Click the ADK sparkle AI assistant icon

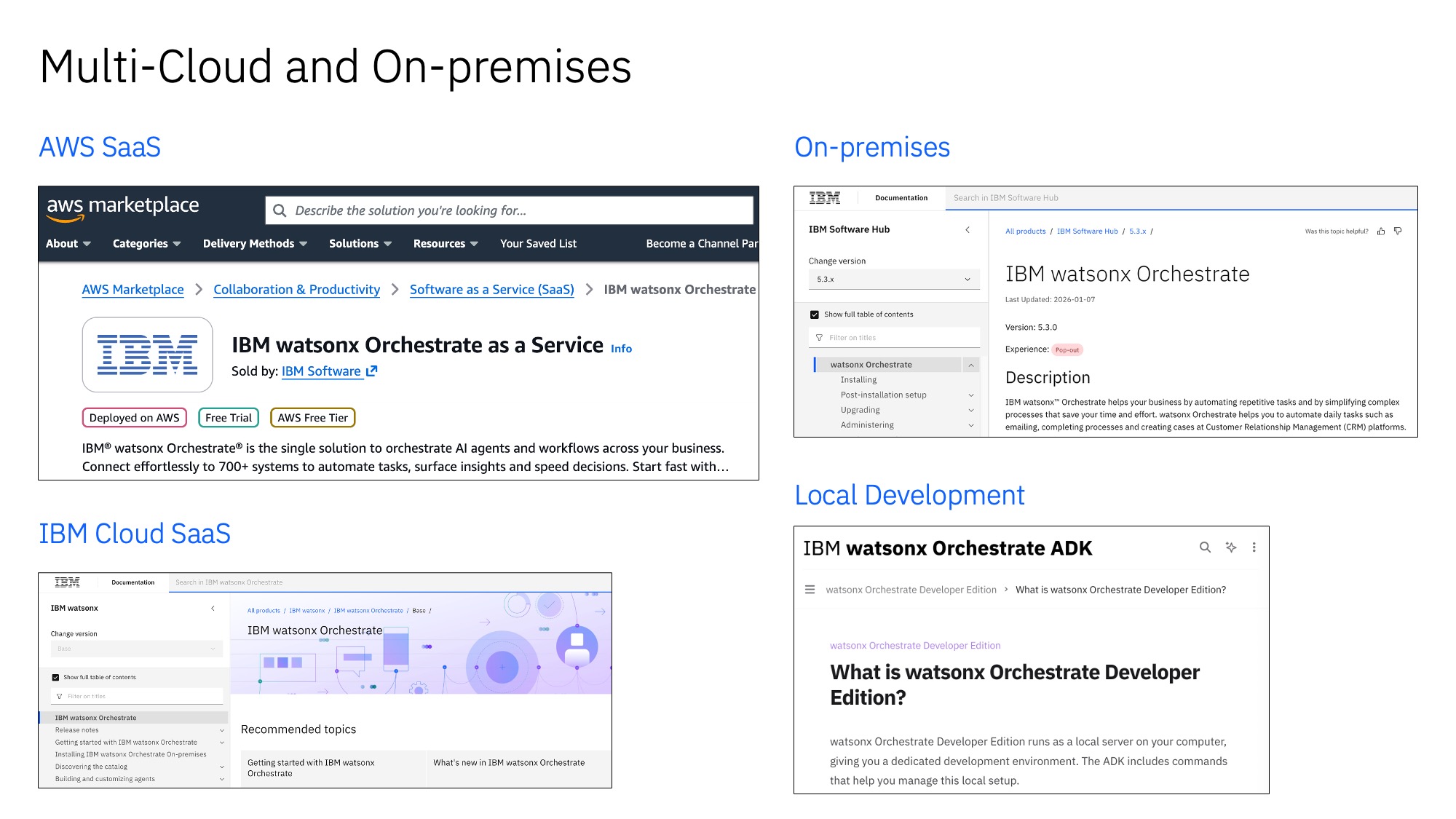click(x=1230, y=547)
